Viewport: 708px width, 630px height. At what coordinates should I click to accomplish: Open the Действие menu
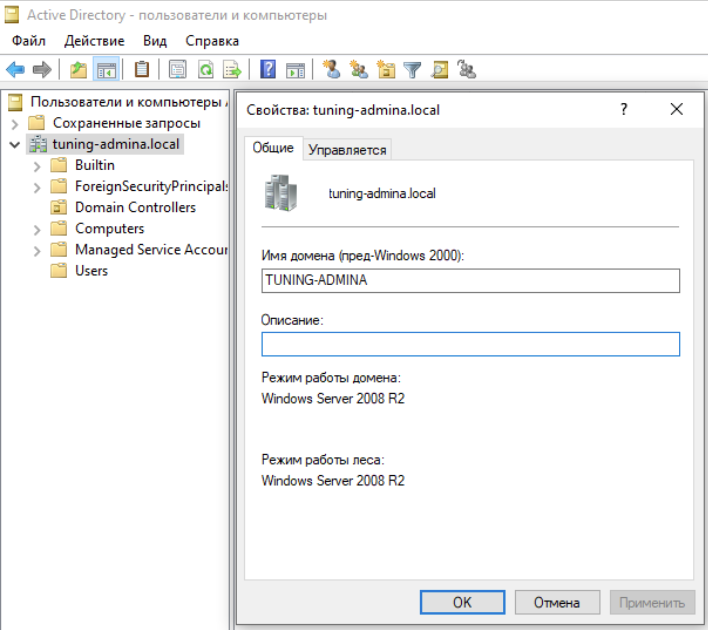pos(94,41)
